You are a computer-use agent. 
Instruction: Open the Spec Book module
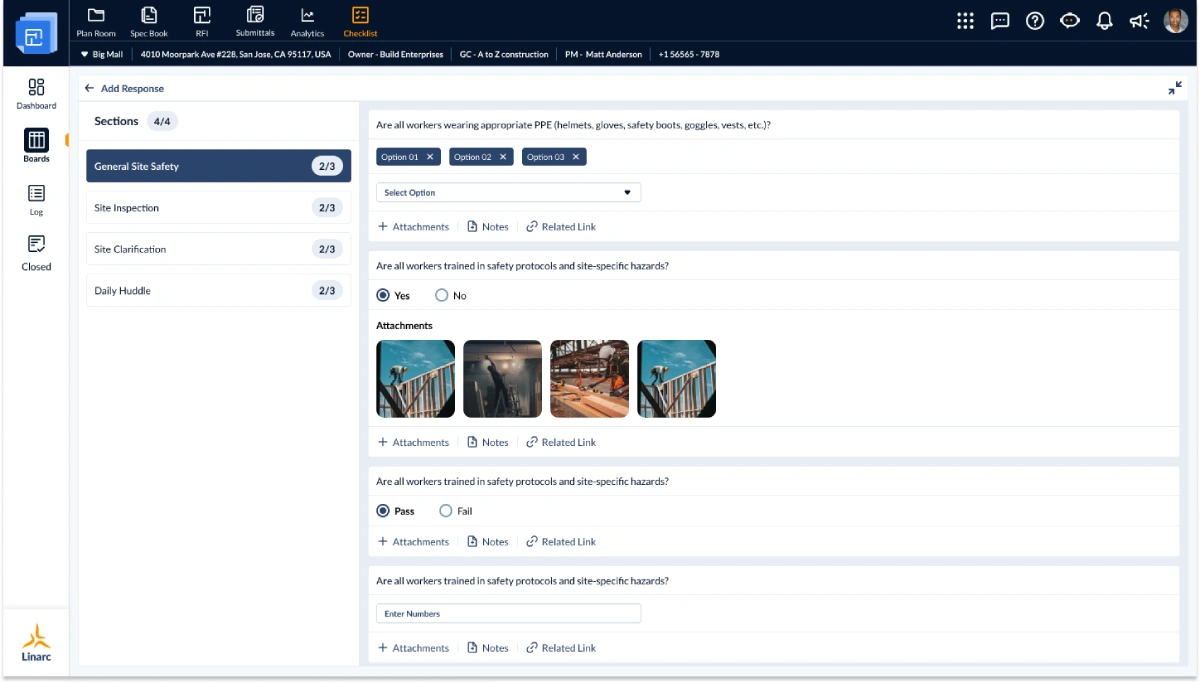tap(149, 21)
